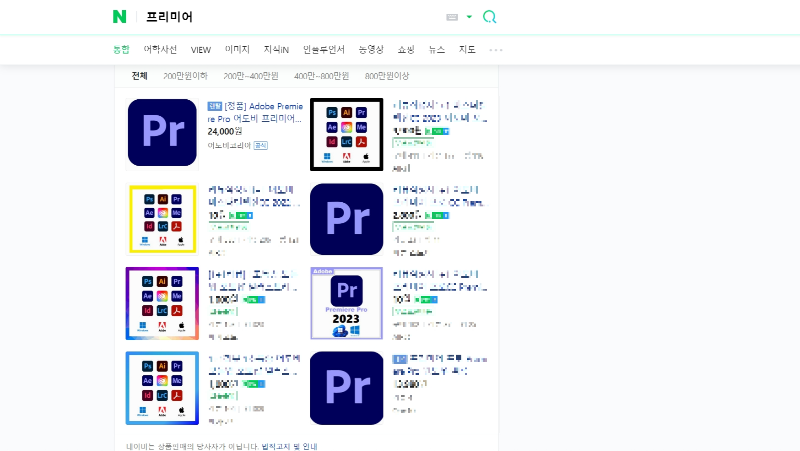This screenshot has width=800, height=451.
Task: Open the purple-gradient-bordered Adobe apps thumbnail
Action: tap(162, 304)
